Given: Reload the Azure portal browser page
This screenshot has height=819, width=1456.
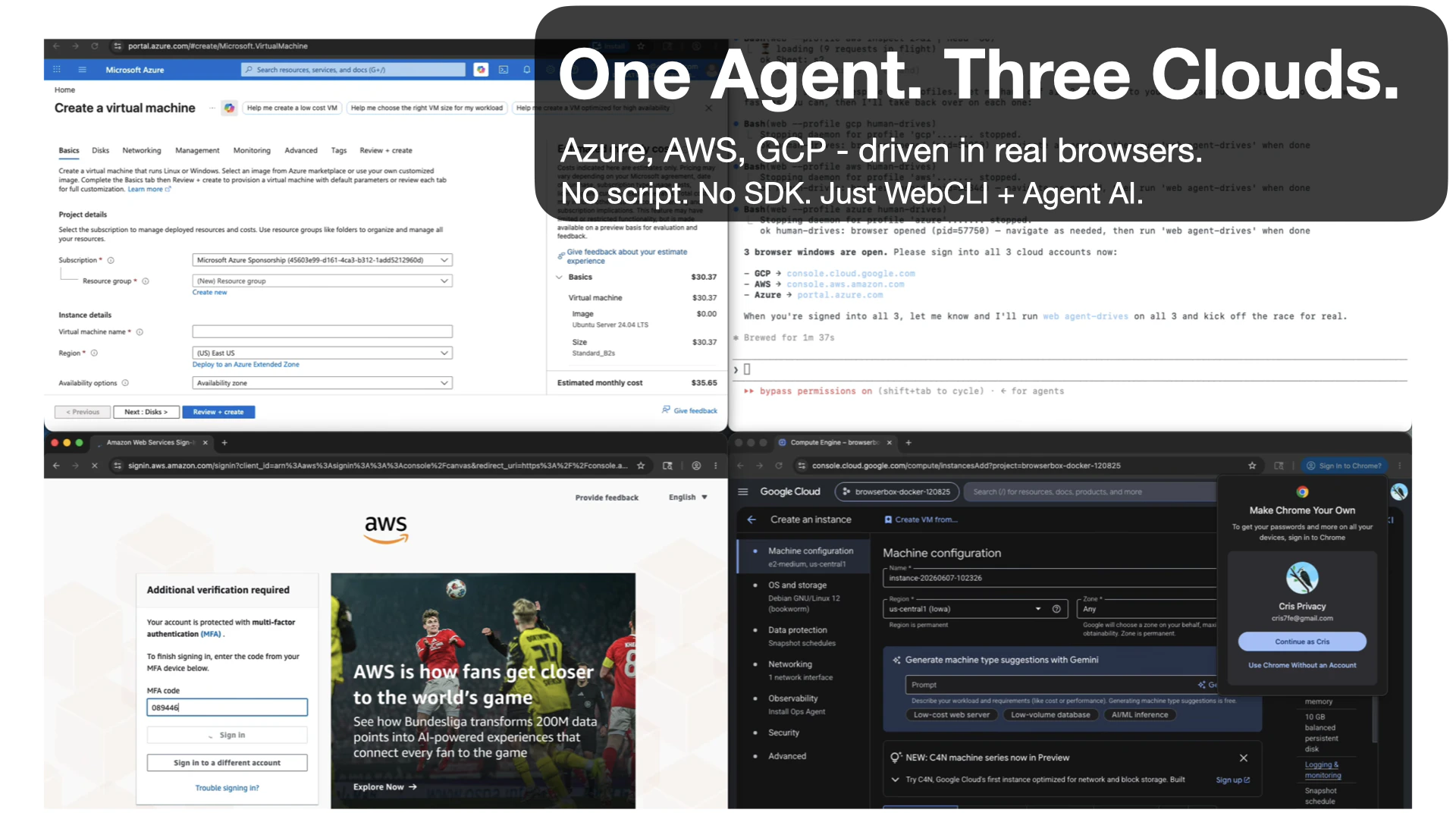Looking at the screenshot, I should coord(95,46).
